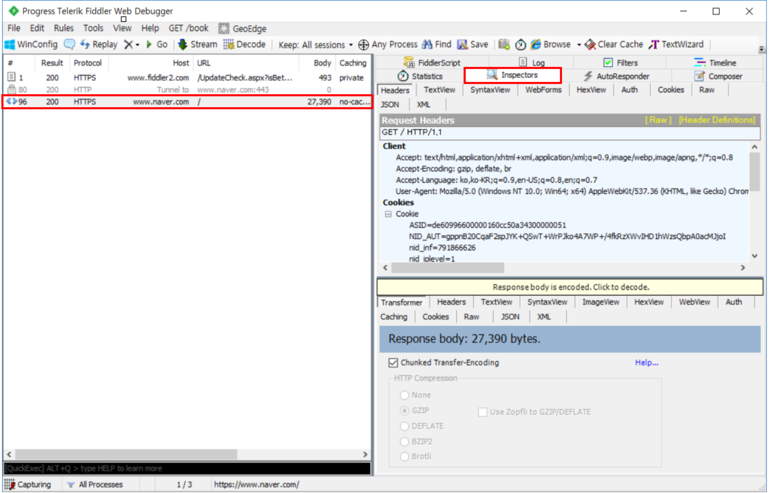
Task: Select the Brotli compression radio
Action: point(405,457)
